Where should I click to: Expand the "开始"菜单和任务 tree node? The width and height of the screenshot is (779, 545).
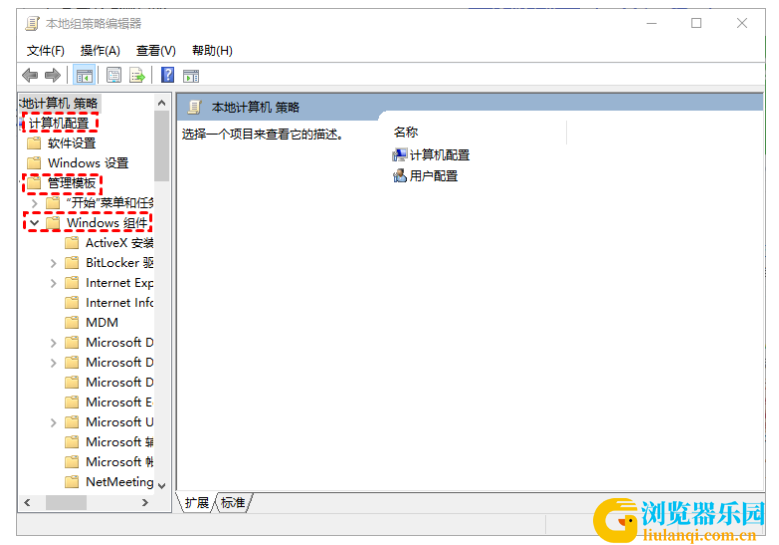pyautogui.click(x=34, y=203)
